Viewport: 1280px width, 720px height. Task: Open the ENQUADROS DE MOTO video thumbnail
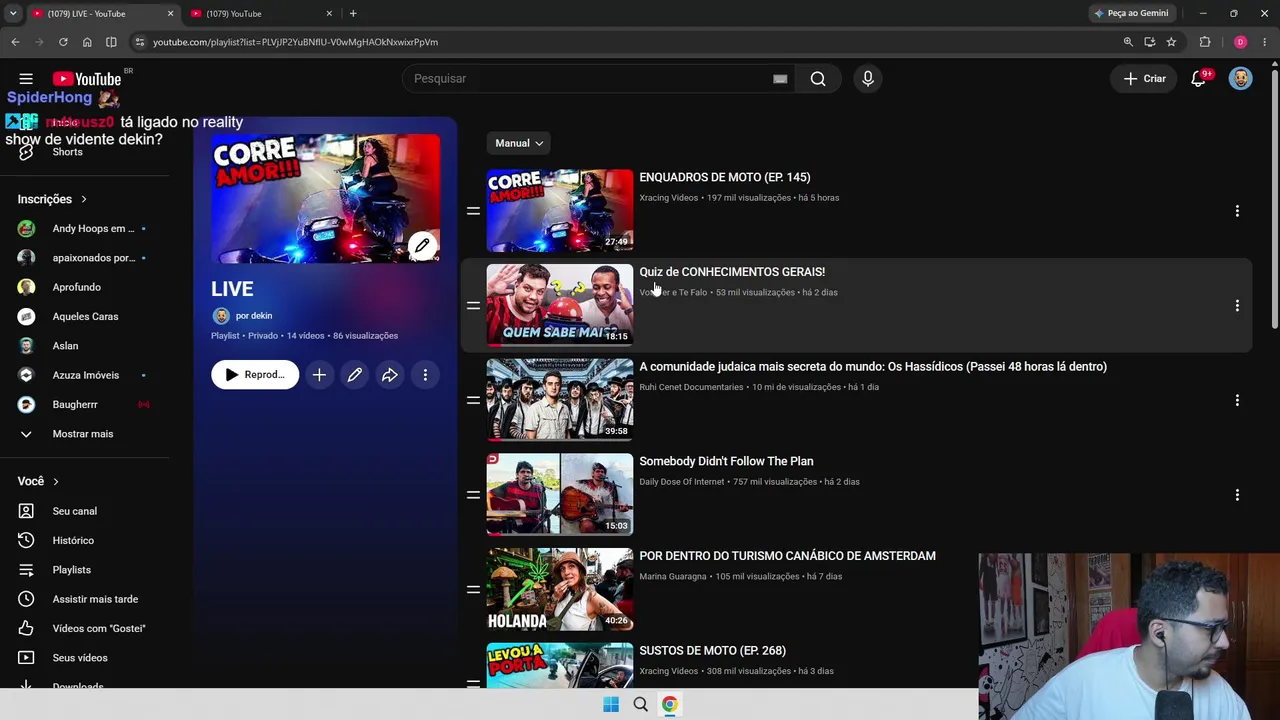(560, 210)
